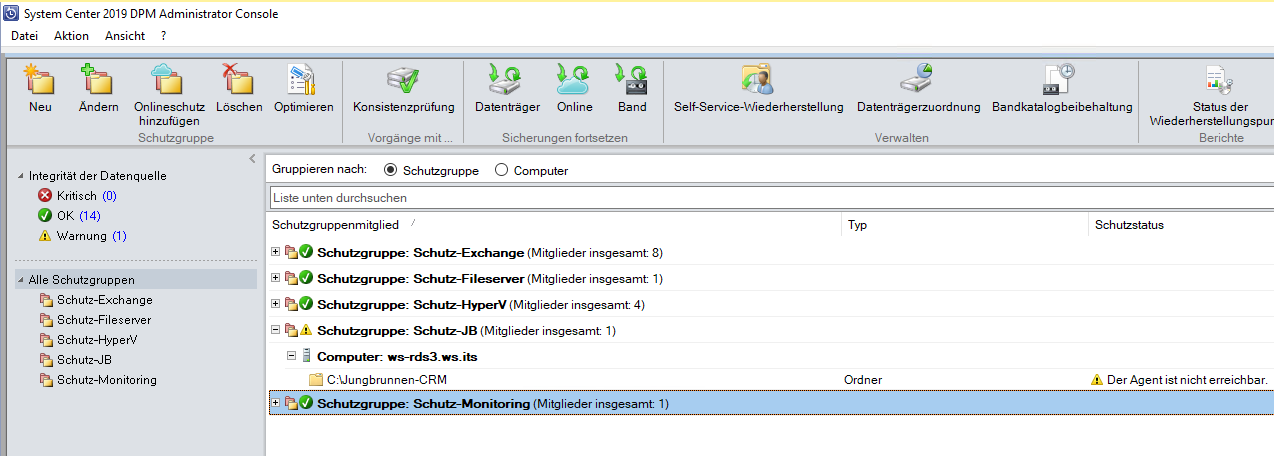
Task: Click the 'Ordner' type cell
Action: coord(863,380)
